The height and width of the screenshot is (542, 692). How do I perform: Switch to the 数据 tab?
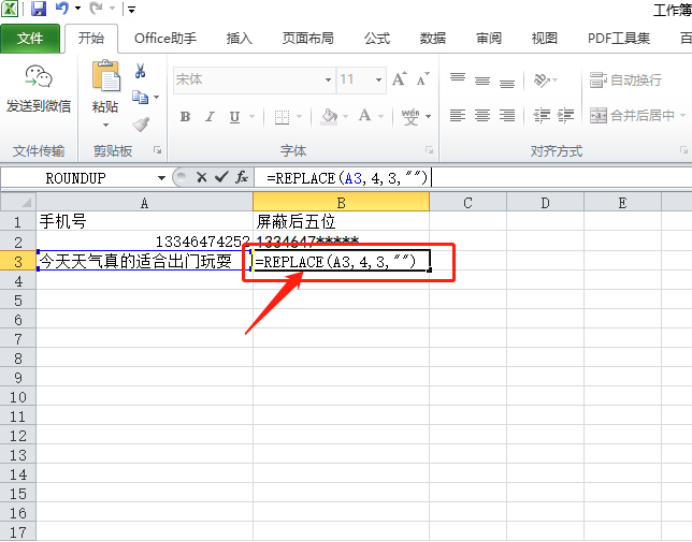[432, 38]
